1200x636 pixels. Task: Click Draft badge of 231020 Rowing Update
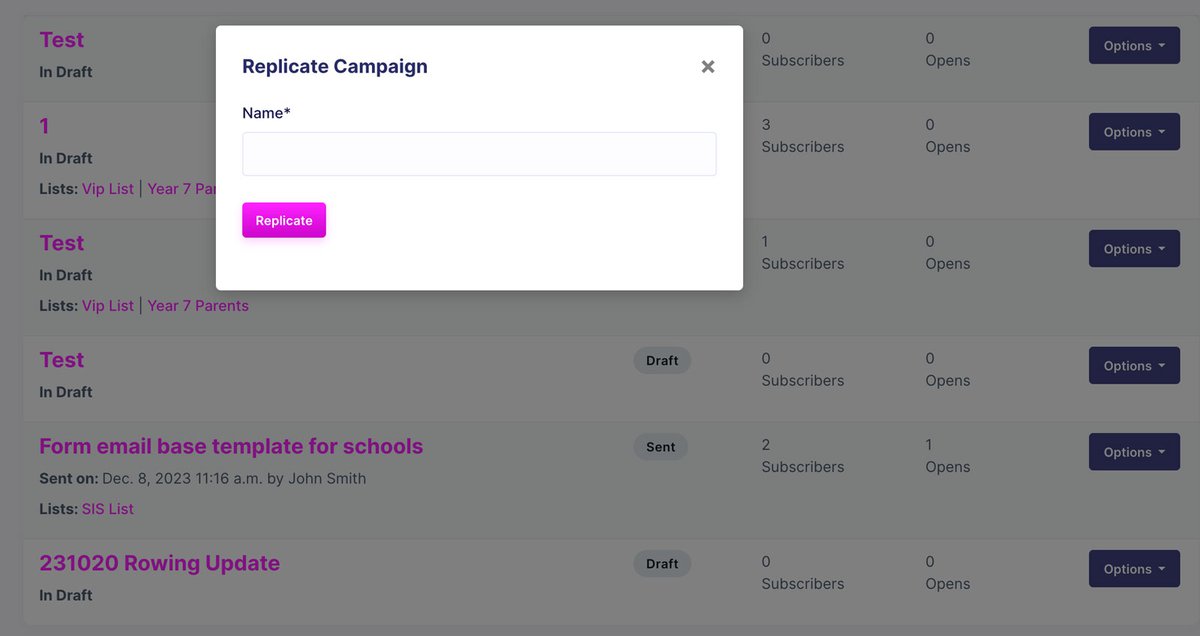(x=662, y=564)
